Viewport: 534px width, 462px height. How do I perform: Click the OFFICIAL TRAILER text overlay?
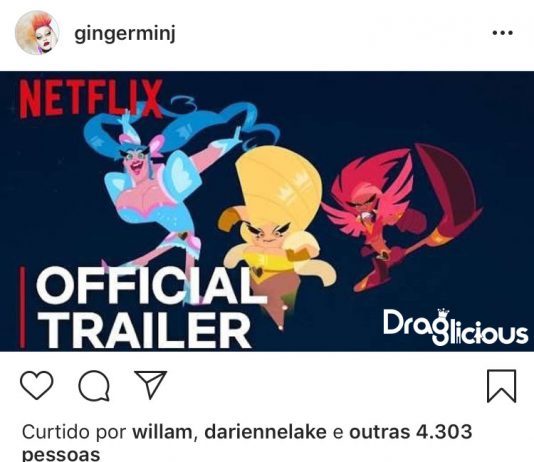(x=148, y=306)
